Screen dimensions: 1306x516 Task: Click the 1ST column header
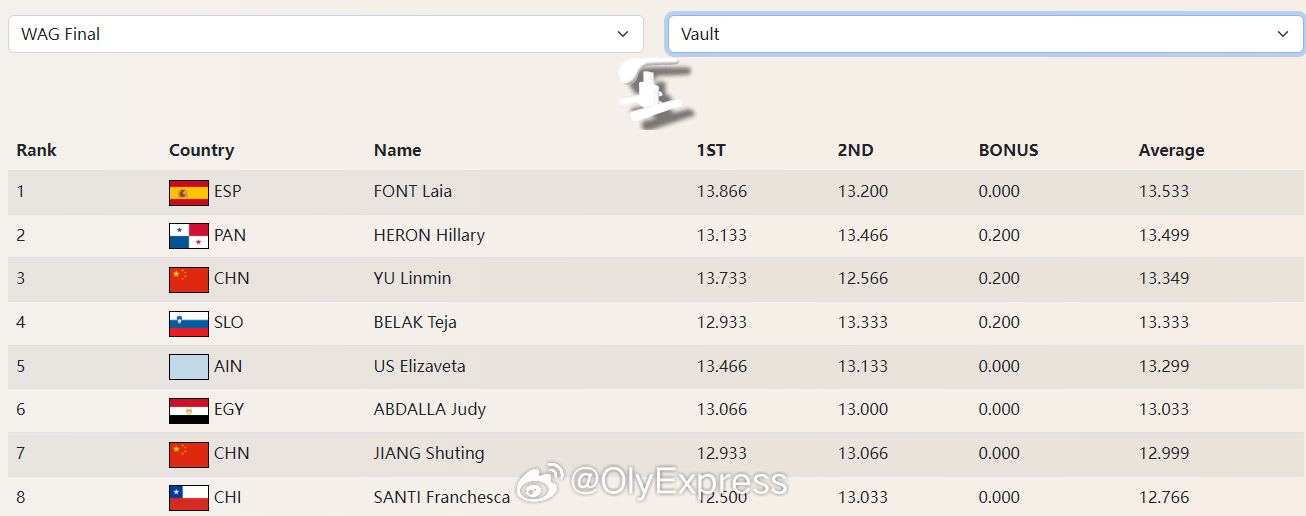coord(711,150)
